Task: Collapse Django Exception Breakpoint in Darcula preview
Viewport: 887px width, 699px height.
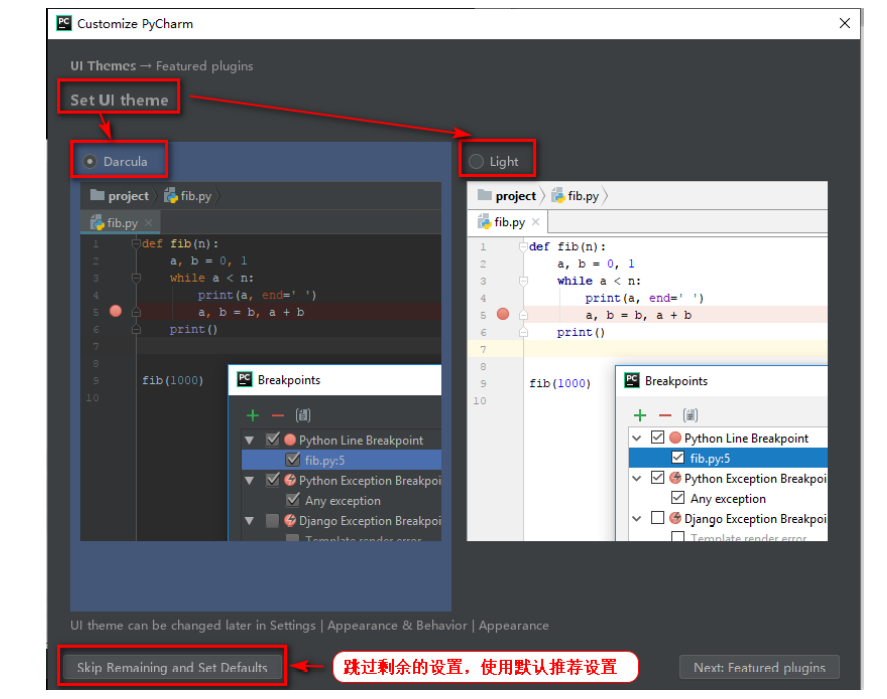Action: (249, 521)
